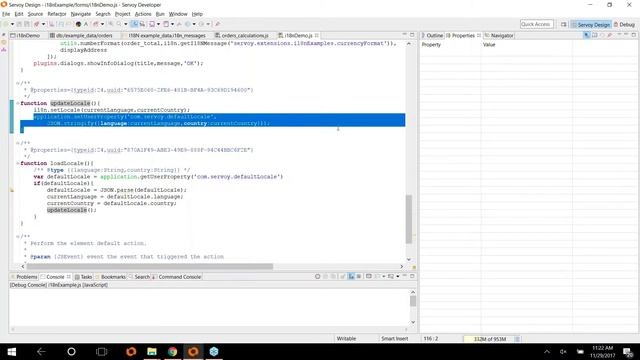
Task: Click the memory heap status indicator
Action: pyautogui.click(x=489, y=339)
